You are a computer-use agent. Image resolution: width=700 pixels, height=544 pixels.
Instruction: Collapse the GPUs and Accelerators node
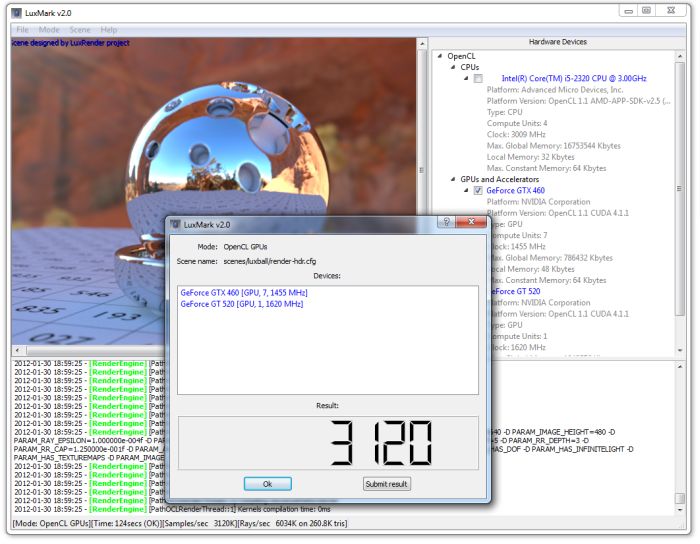coord(453,179)
